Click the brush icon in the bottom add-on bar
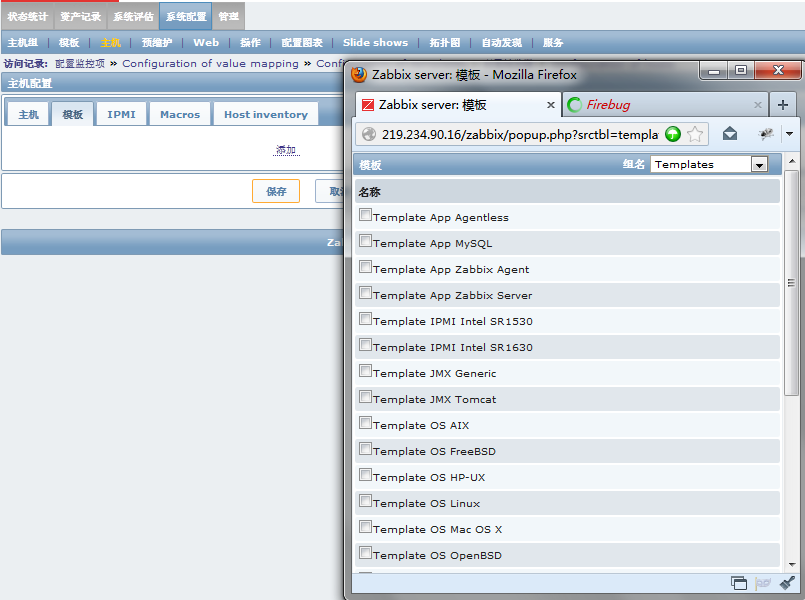 (x=787, y=583)
